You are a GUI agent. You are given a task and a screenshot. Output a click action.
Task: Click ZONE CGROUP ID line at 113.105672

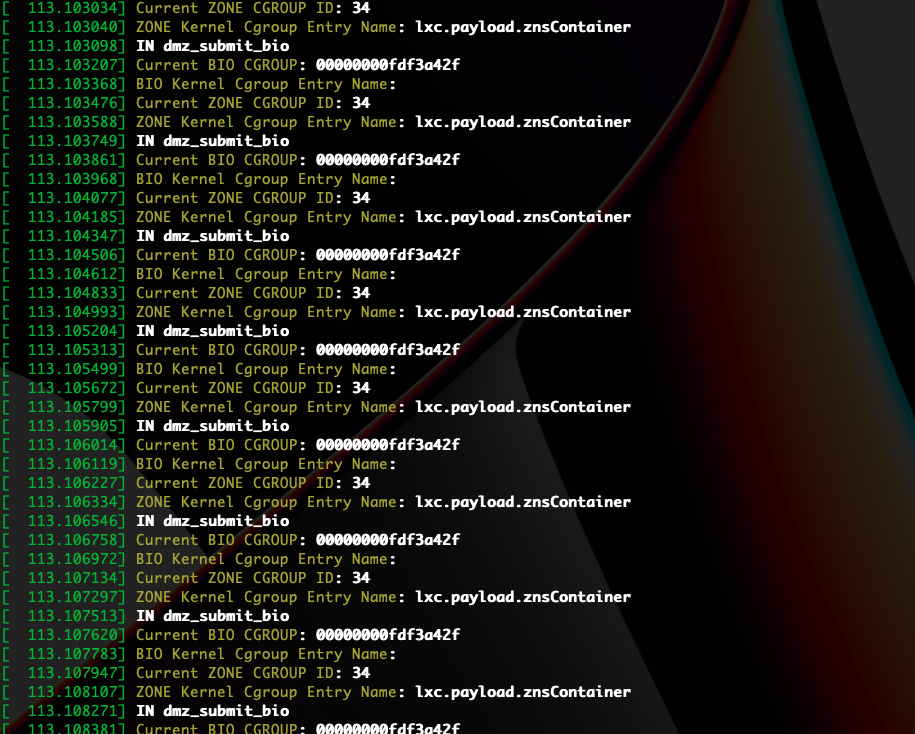point(186,388)
